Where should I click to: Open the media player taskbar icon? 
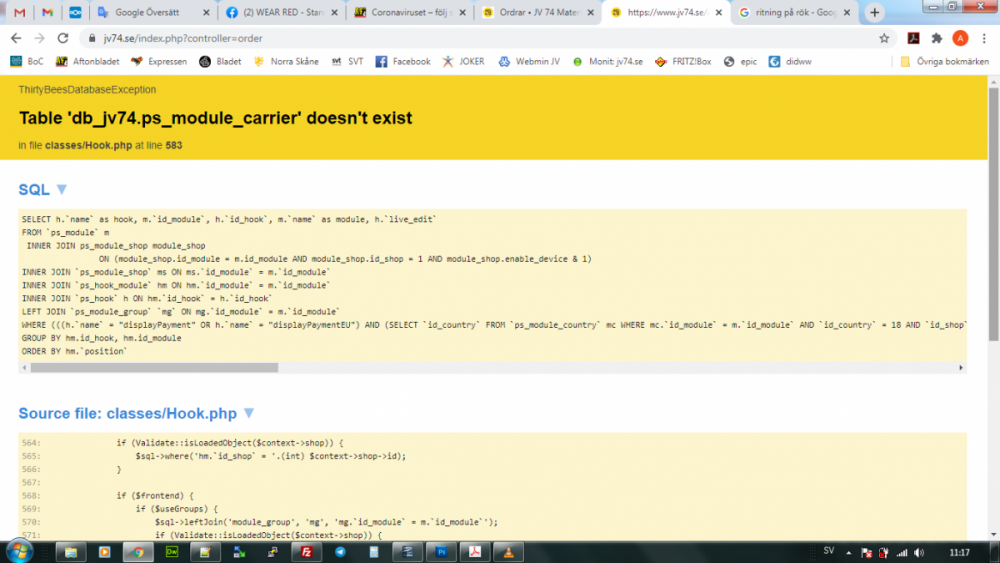point(104,552)
